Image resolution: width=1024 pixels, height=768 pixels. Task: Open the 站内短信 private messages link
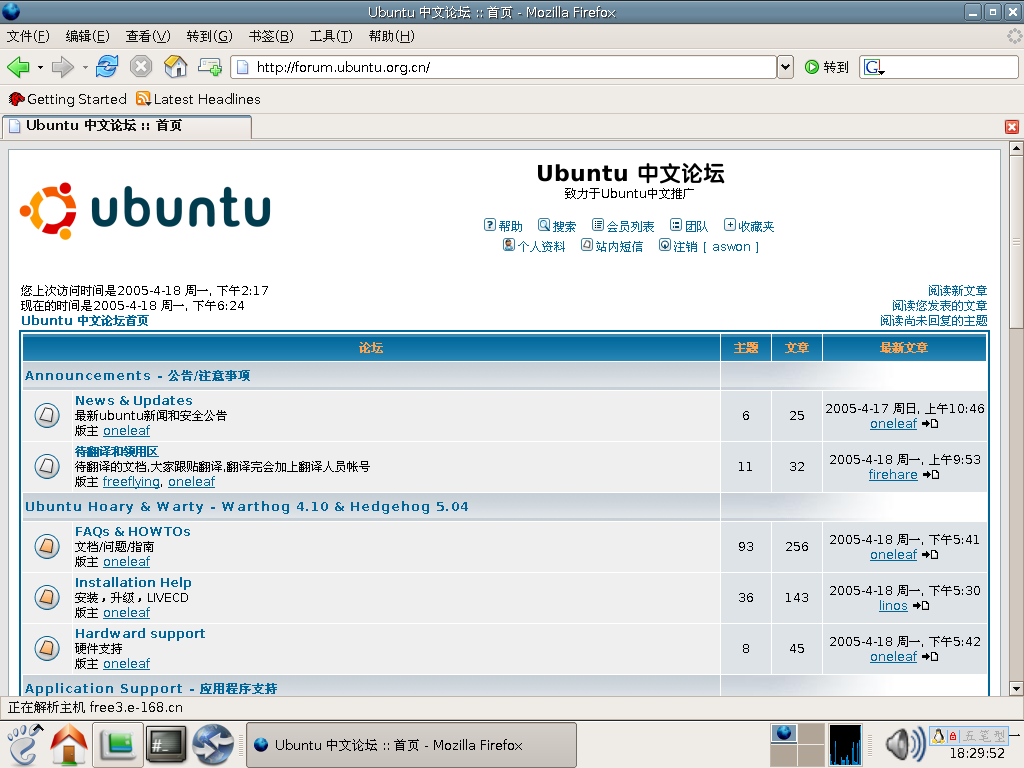click(x=612, y=246)
